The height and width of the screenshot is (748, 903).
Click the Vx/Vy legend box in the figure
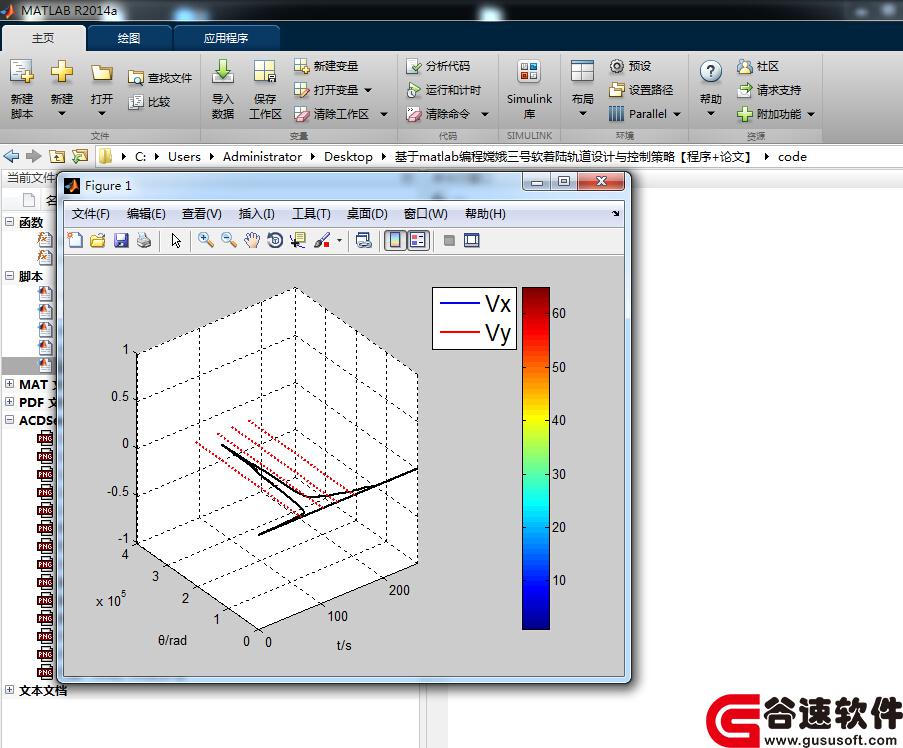[x=474, y=318]
